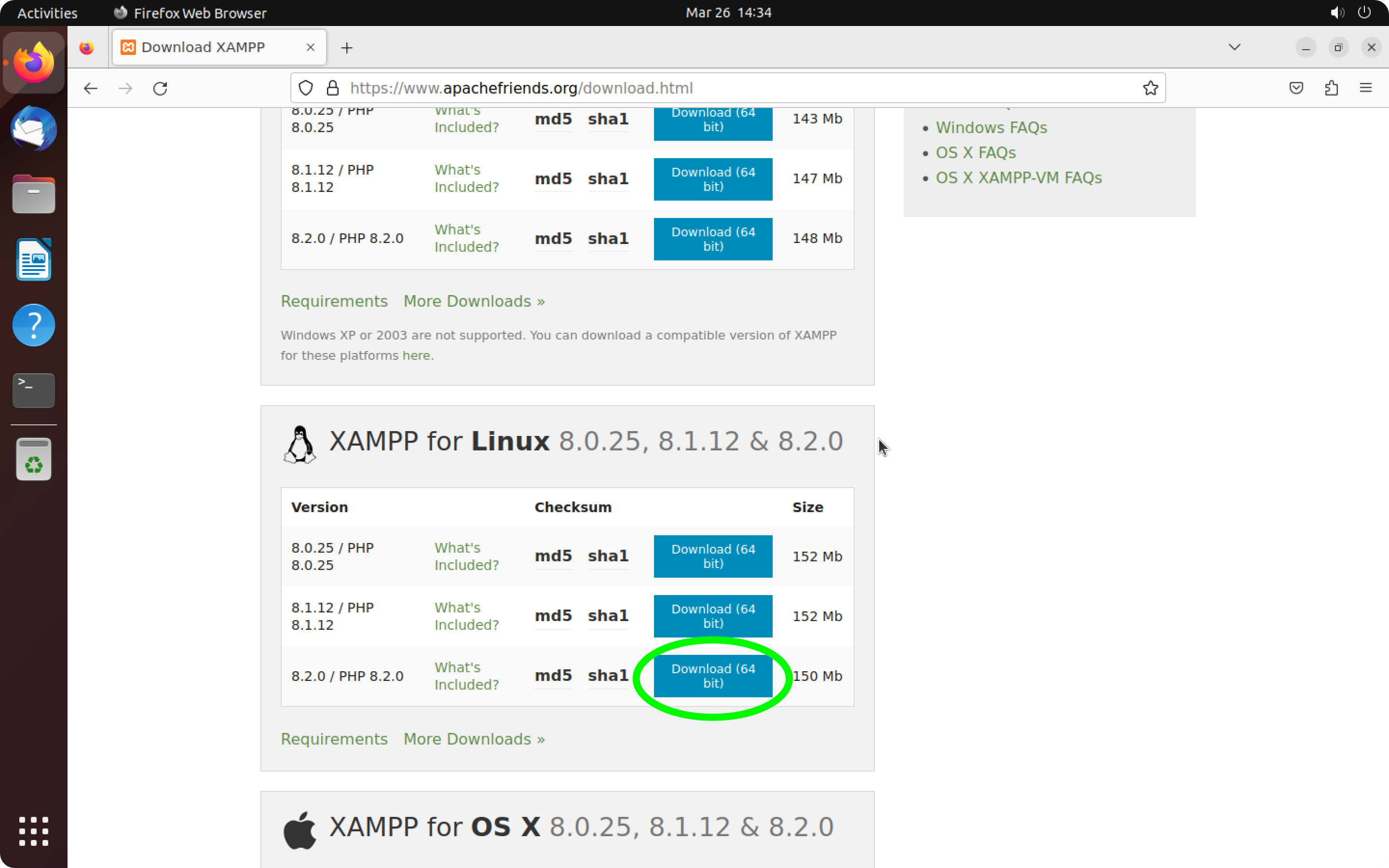Select the XAMPP for Linux heading

(x=586, y=441)
